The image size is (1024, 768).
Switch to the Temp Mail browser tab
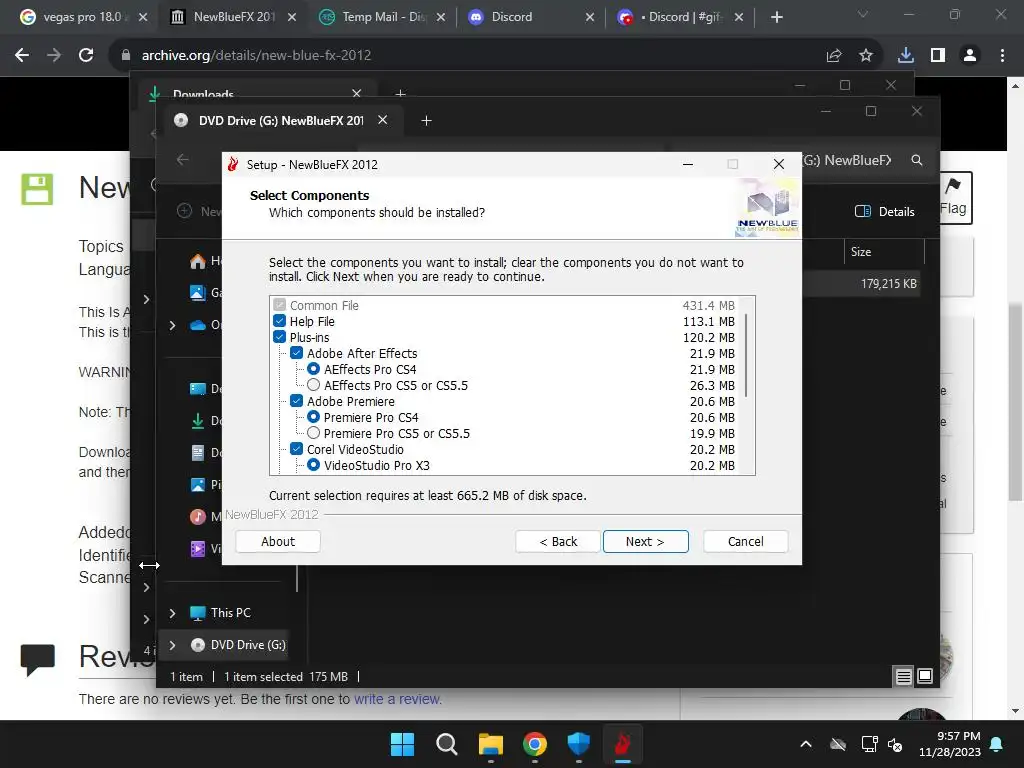[x=382, y=17]
